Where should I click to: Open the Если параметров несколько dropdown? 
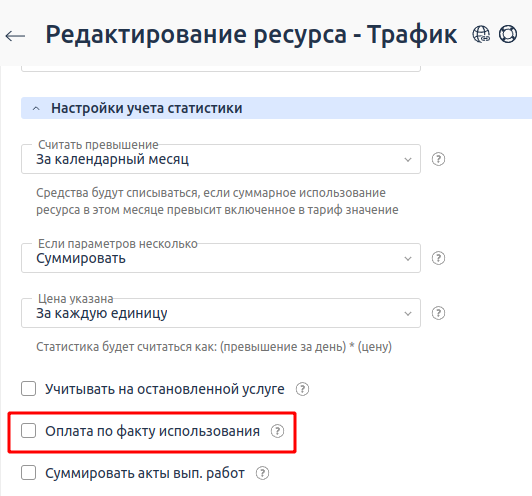[x=221, y=258]
